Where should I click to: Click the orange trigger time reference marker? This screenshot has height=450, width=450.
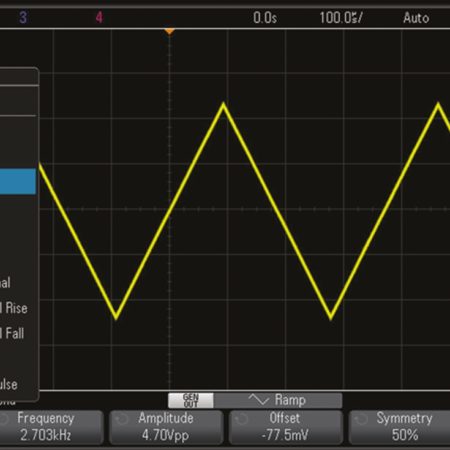pyautogui.click(x=169, y=31)
